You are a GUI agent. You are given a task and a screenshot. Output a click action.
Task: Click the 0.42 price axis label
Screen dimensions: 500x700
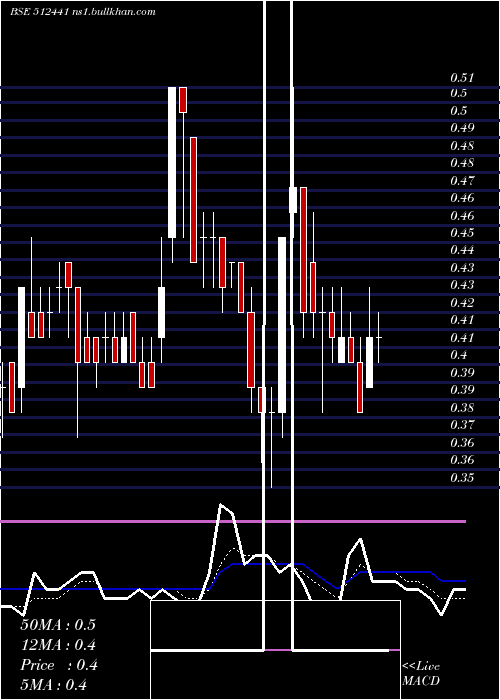pos(462,303)
